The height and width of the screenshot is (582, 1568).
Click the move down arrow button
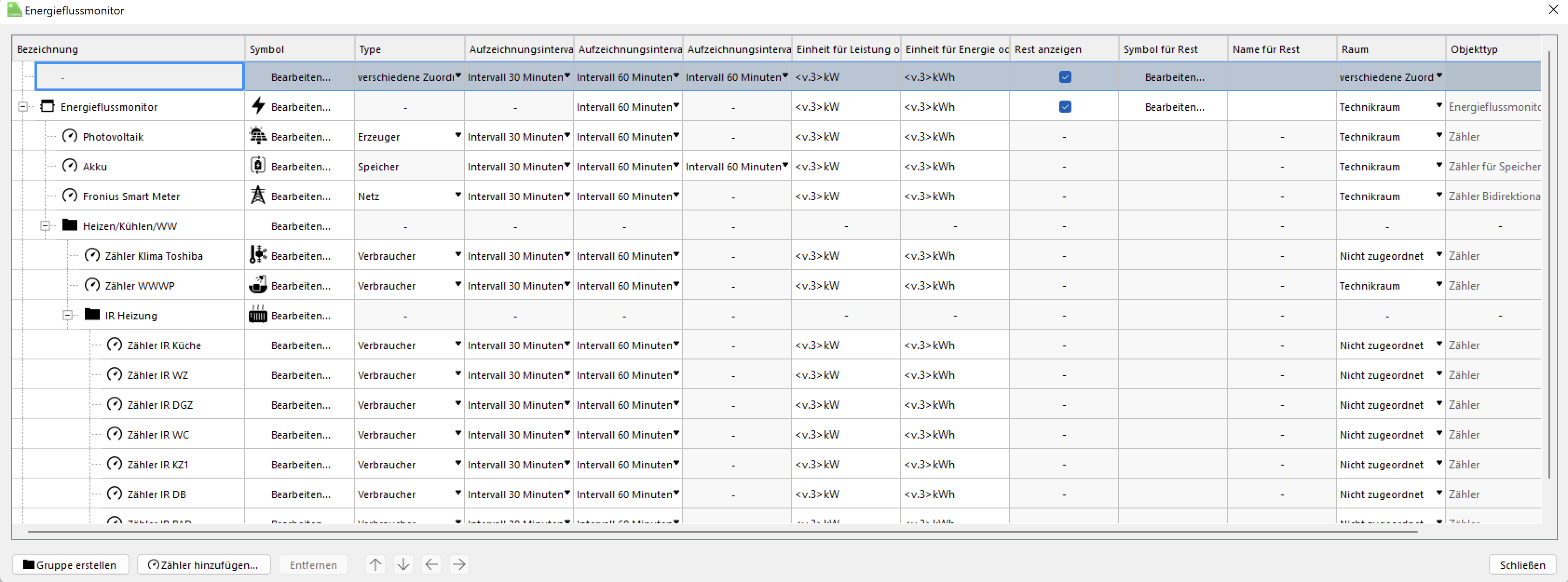pos(403,564)
